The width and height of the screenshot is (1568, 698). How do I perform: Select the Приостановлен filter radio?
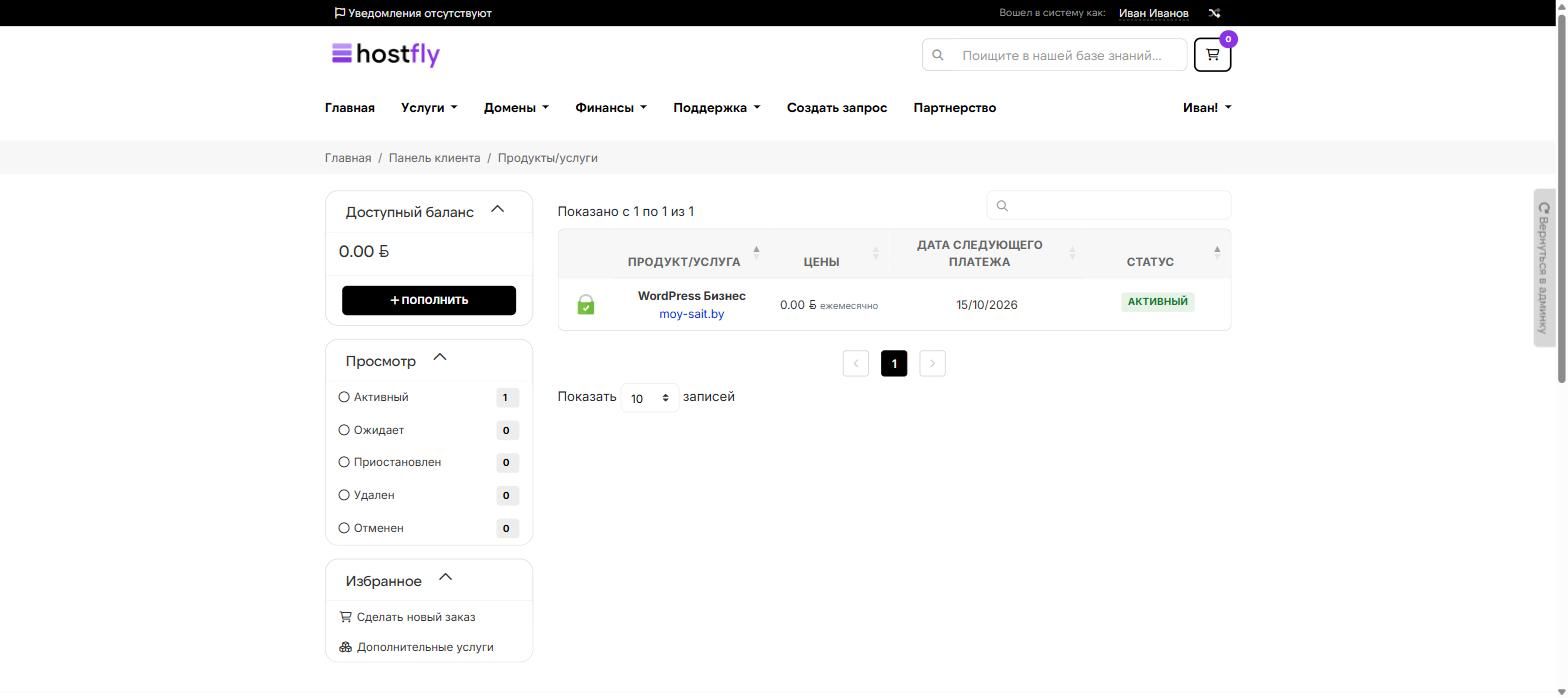pos(344,462)
